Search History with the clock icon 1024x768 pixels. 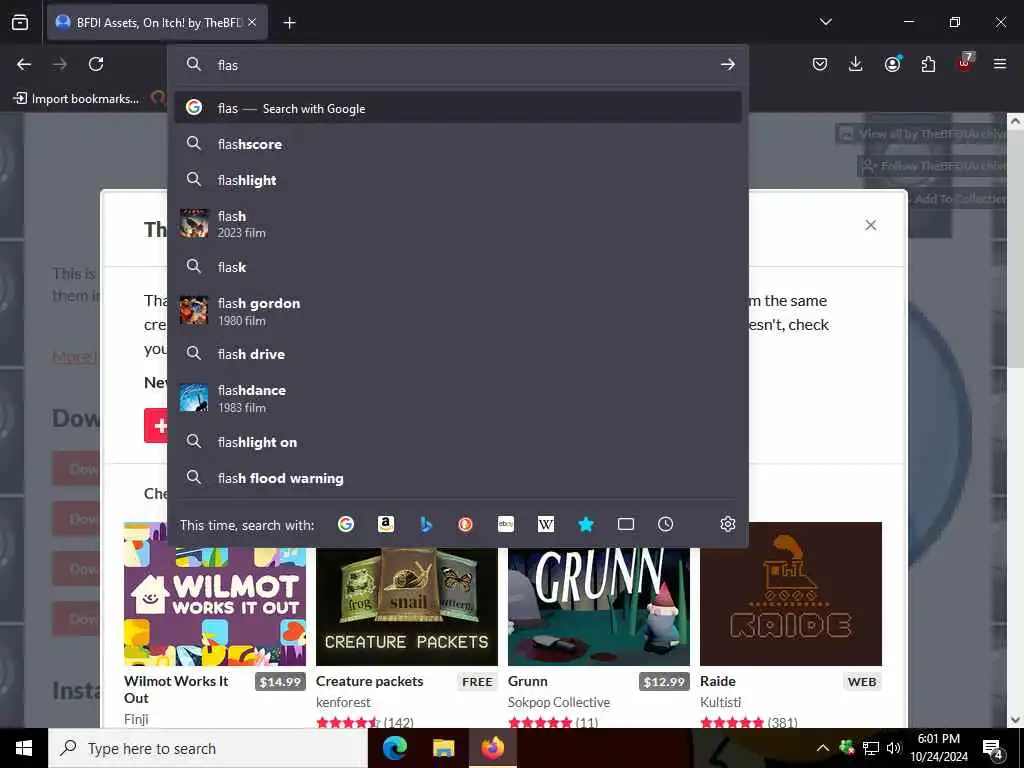pyautogui.click(x=665, y=524)
